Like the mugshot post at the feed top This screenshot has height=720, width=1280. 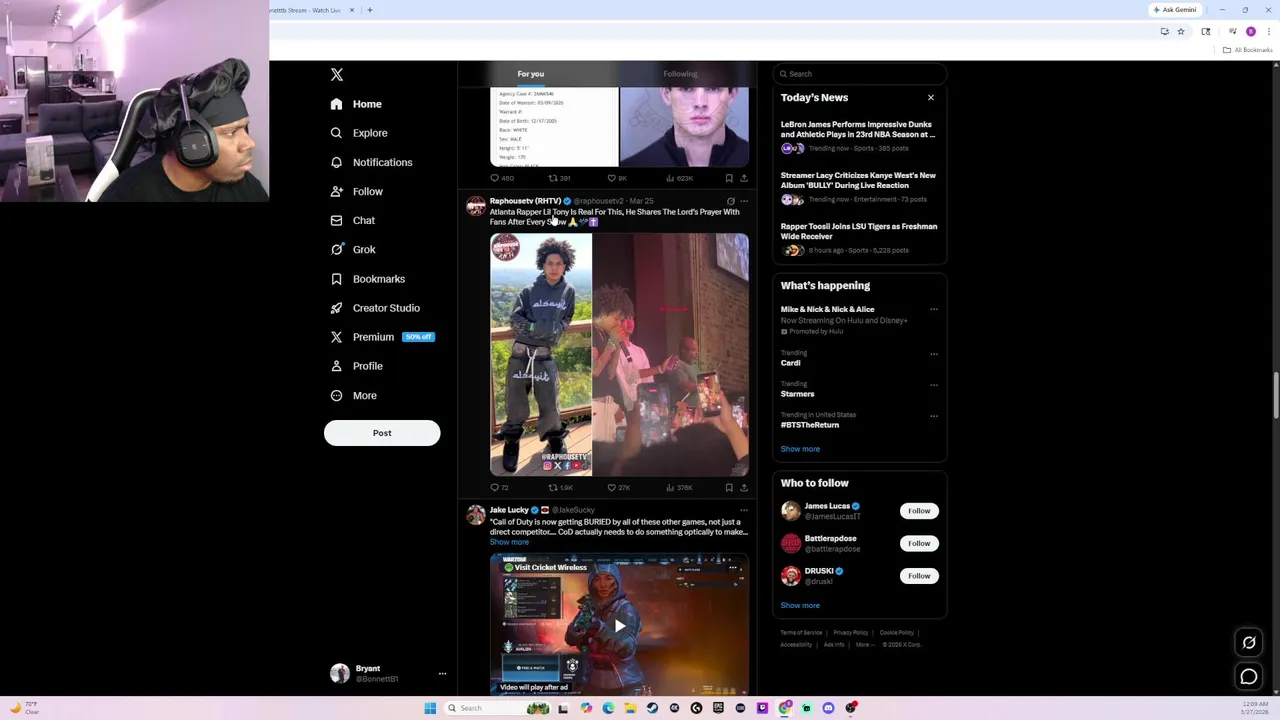point(616,179)
